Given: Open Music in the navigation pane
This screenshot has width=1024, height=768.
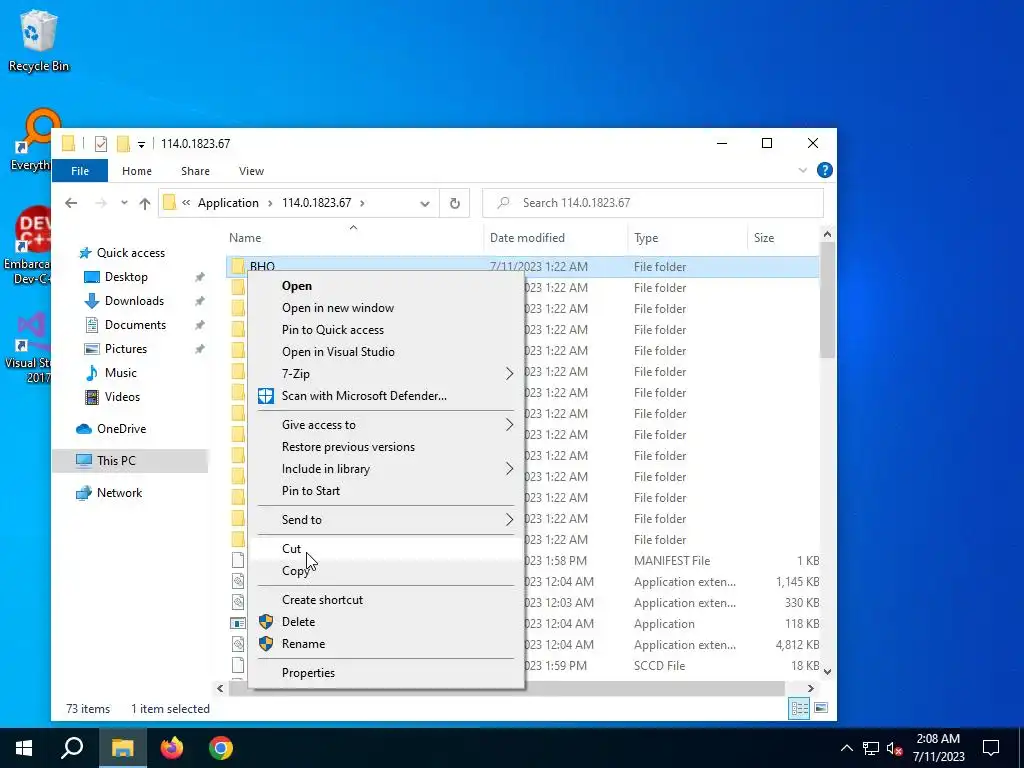Looking at the screenshot, I should click(x=120, y=373).
